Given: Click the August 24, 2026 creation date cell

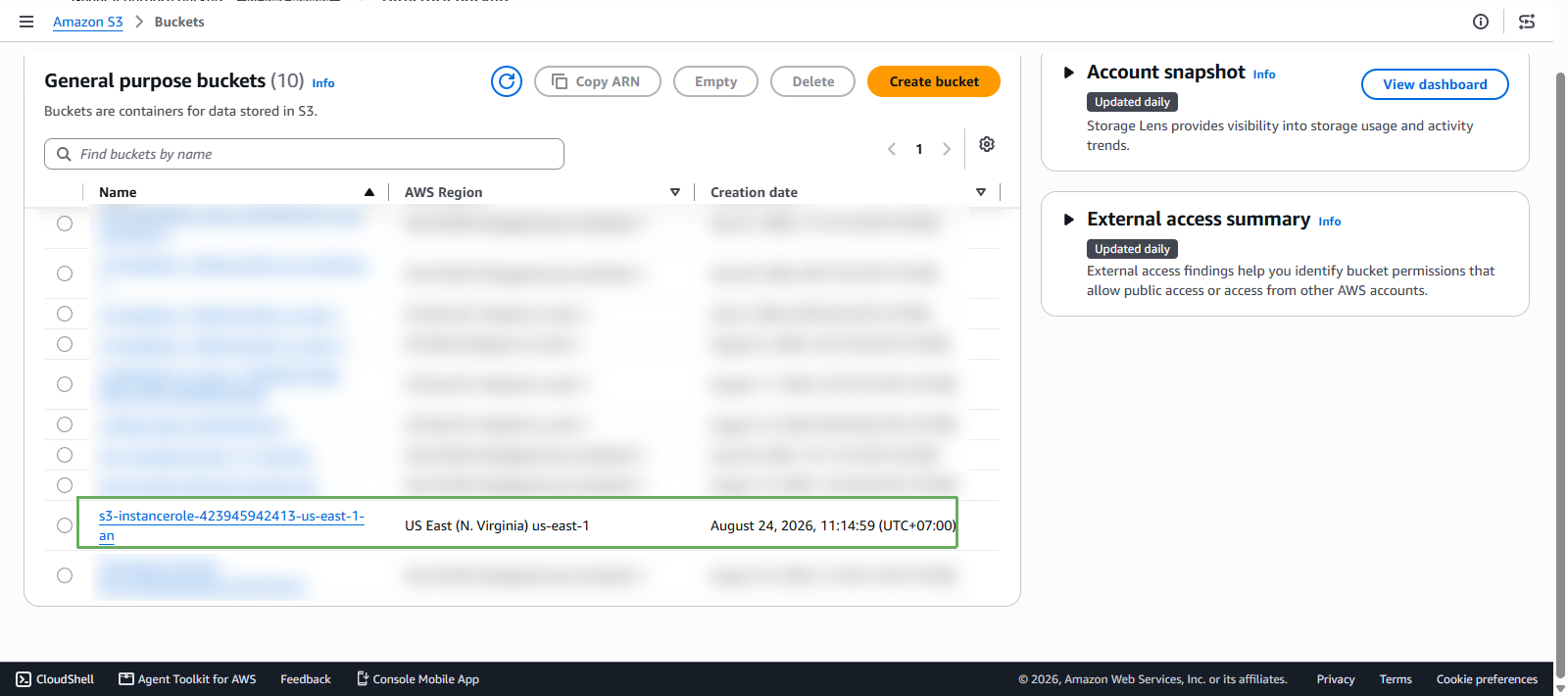Looking at the screenshot, I should (x=833, y=525).
